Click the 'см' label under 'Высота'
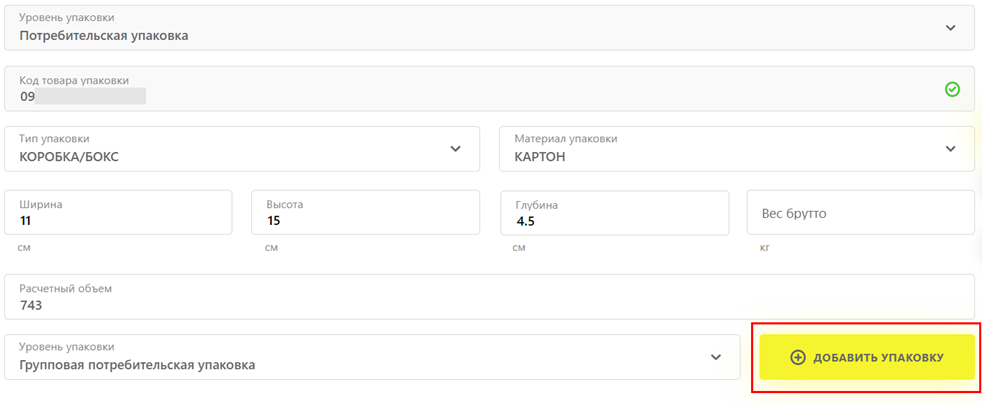Screen dimensions: 982x405 271,249
